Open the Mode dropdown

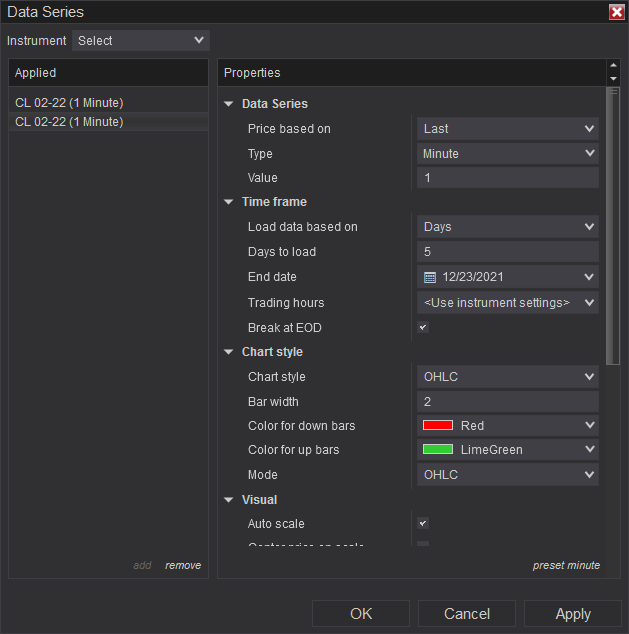coord(508,475)
